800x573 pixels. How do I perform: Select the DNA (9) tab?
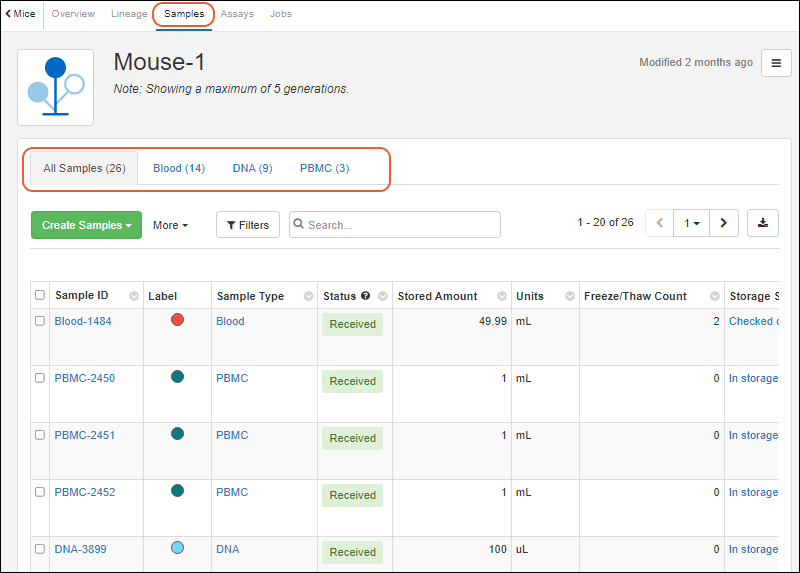(x=252, y=168)
